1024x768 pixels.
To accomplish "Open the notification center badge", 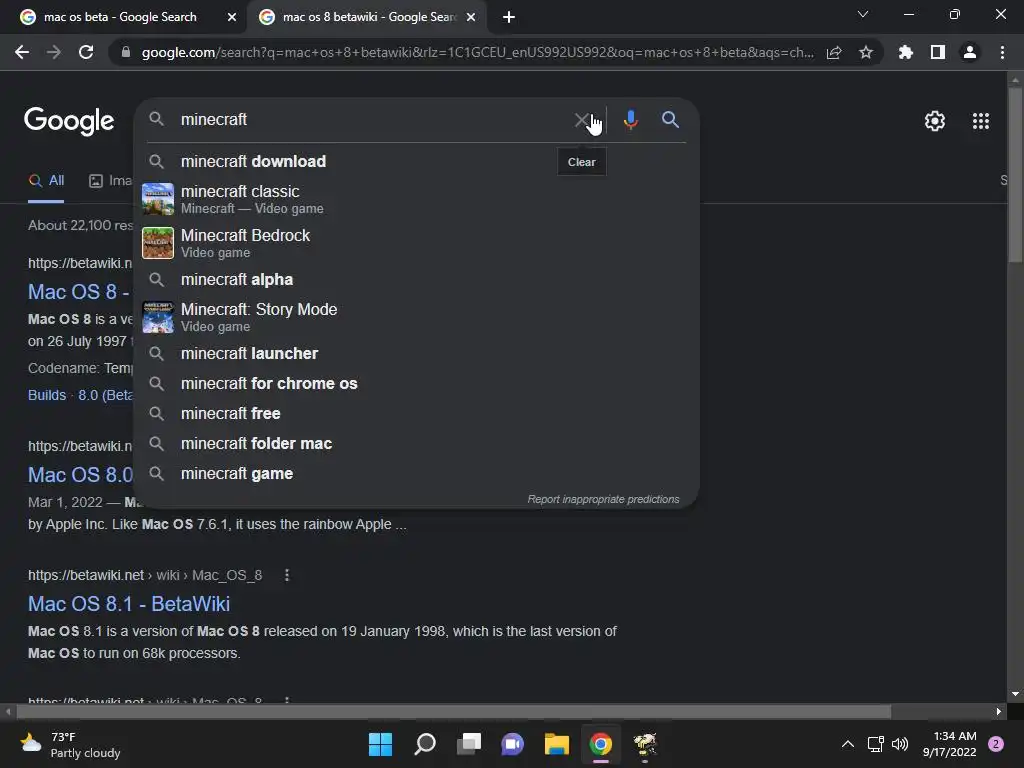I will tap(996, 744).
